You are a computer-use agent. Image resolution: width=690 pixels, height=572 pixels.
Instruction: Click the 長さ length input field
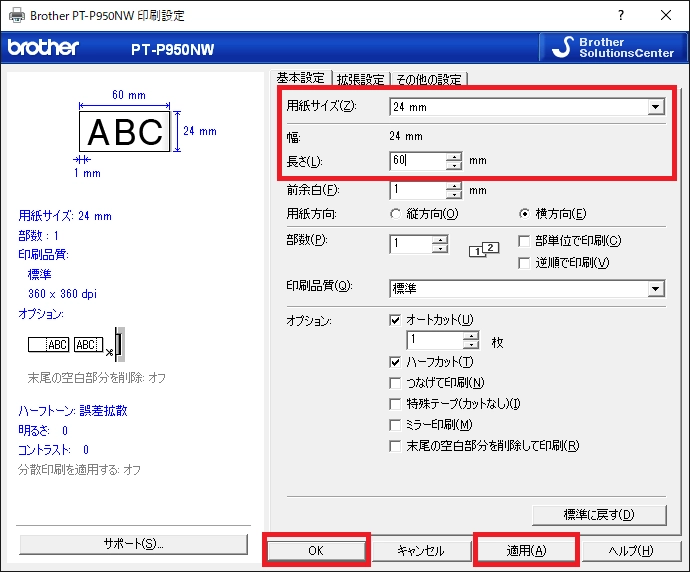pyautogui.click(x=418, y=161)
